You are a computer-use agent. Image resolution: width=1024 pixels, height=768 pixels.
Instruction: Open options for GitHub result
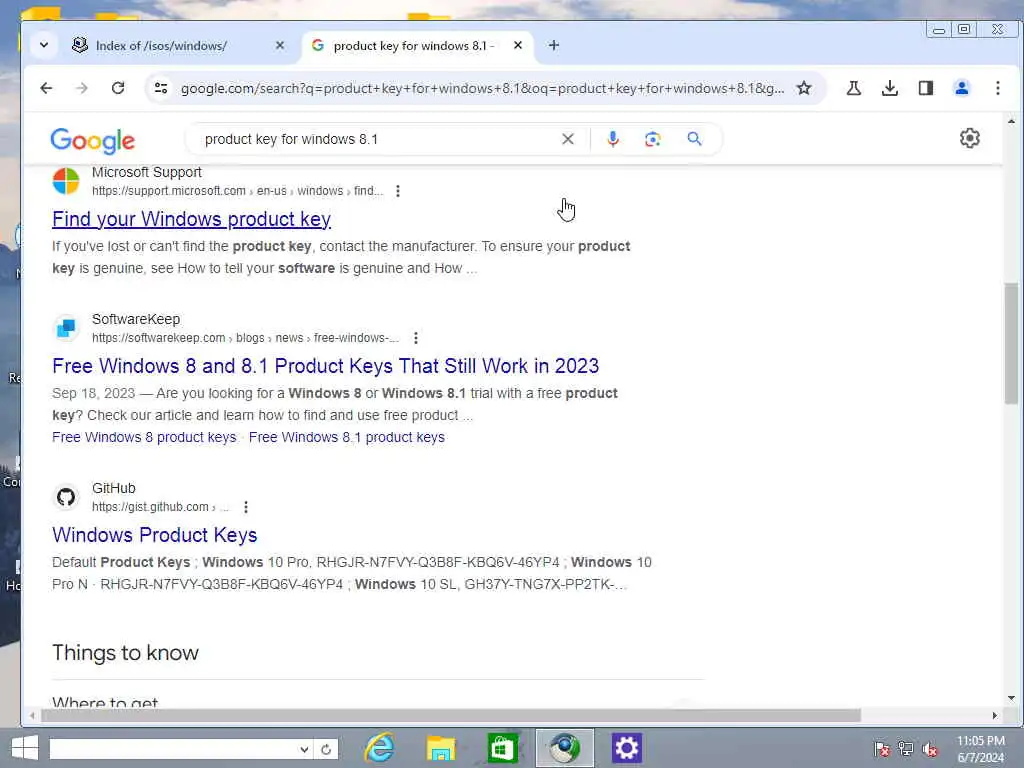tap(246, 507)
